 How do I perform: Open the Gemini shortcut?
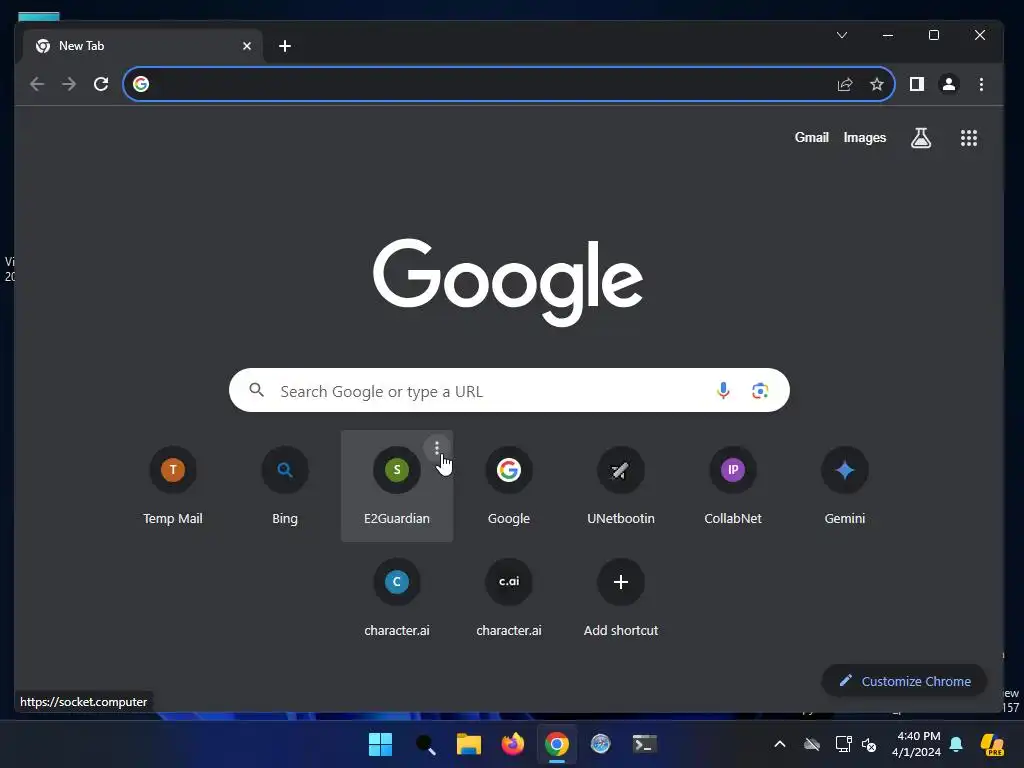point(845,486)
